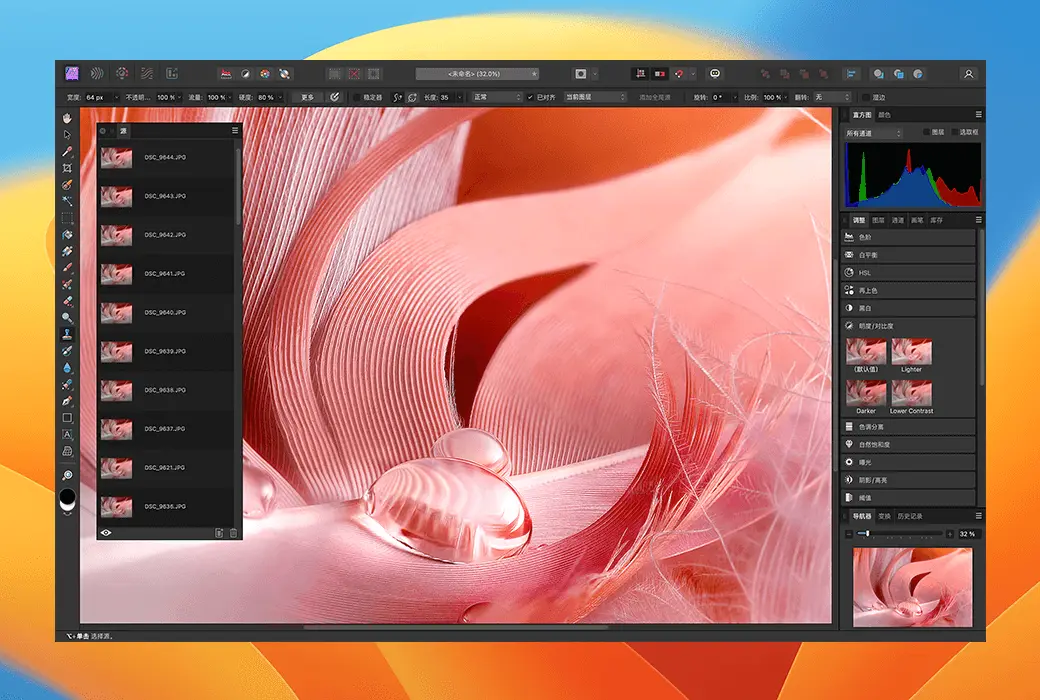Select the Hand (view) tool
The image size is (1040, 700).
67,118
